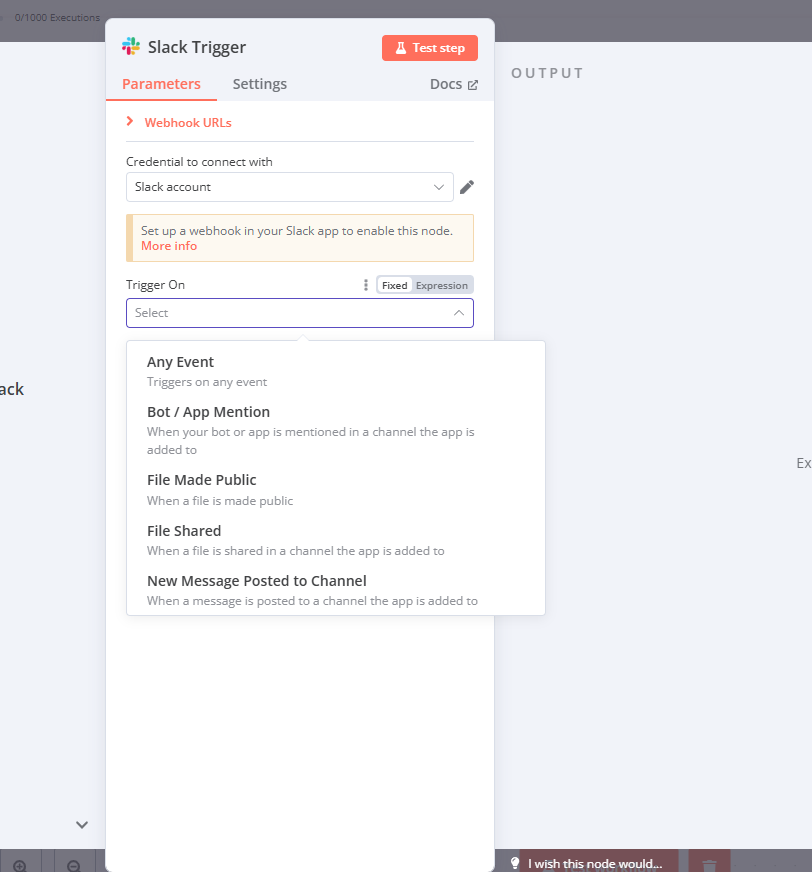Click the zoom in magnifier icon
This screenshot has width=812, height=872.
click(x=20, y=865)
